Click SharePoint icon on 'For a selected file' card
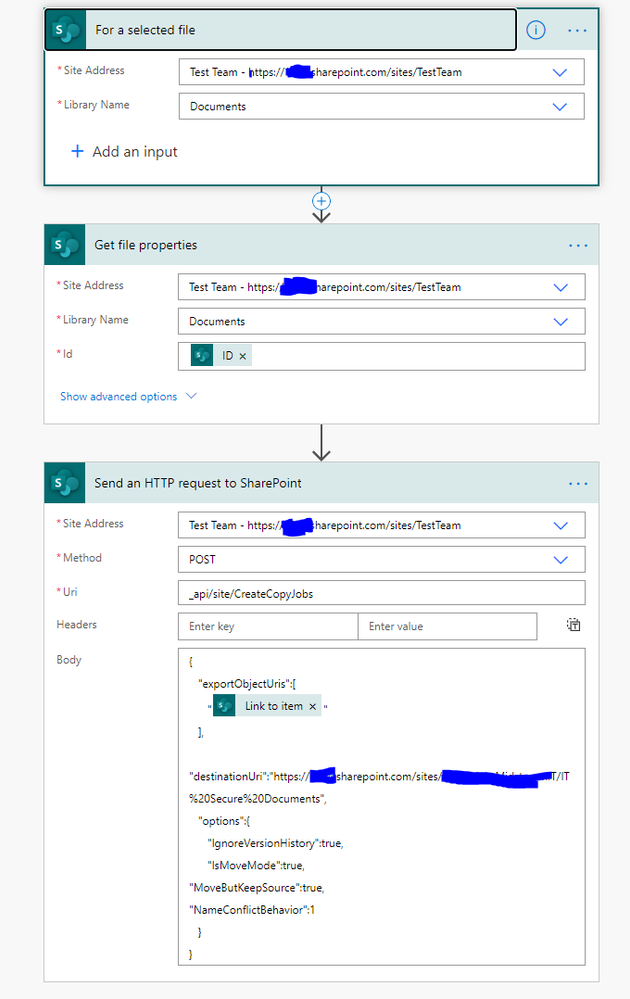 pos(66,30)
